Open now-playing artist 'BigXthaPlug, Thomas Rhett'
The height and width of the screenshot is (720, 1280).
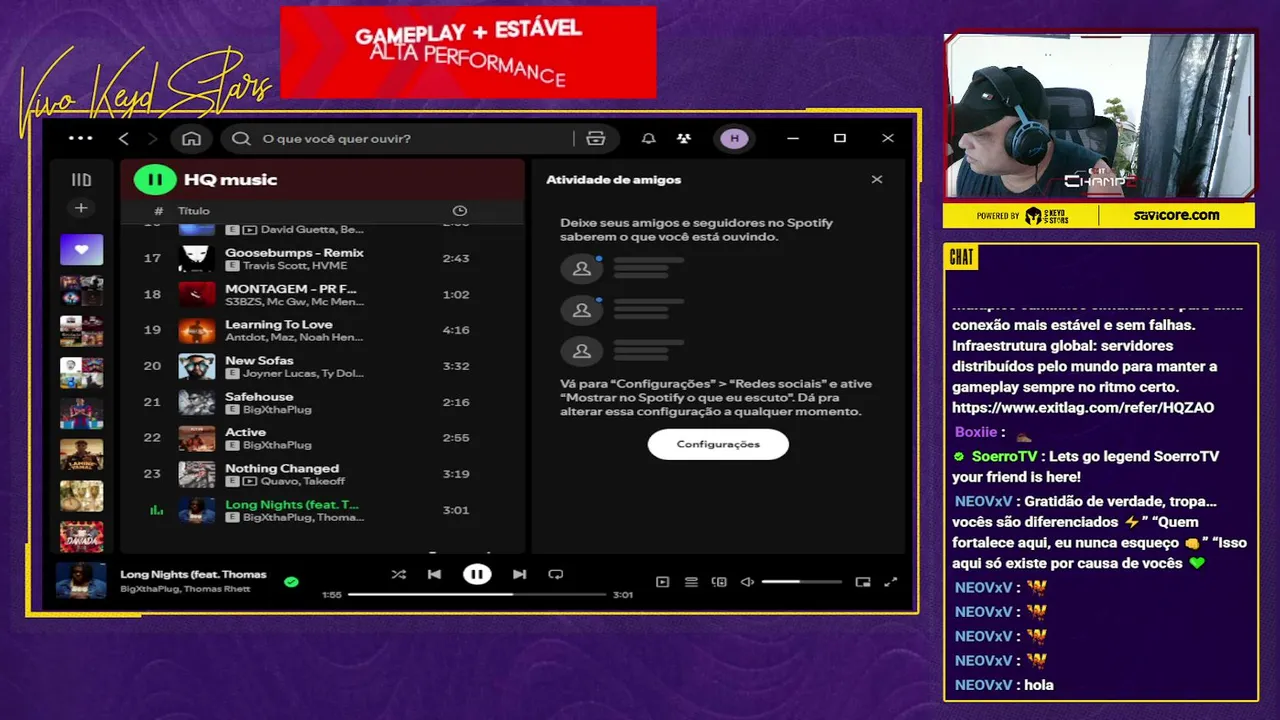185,589
